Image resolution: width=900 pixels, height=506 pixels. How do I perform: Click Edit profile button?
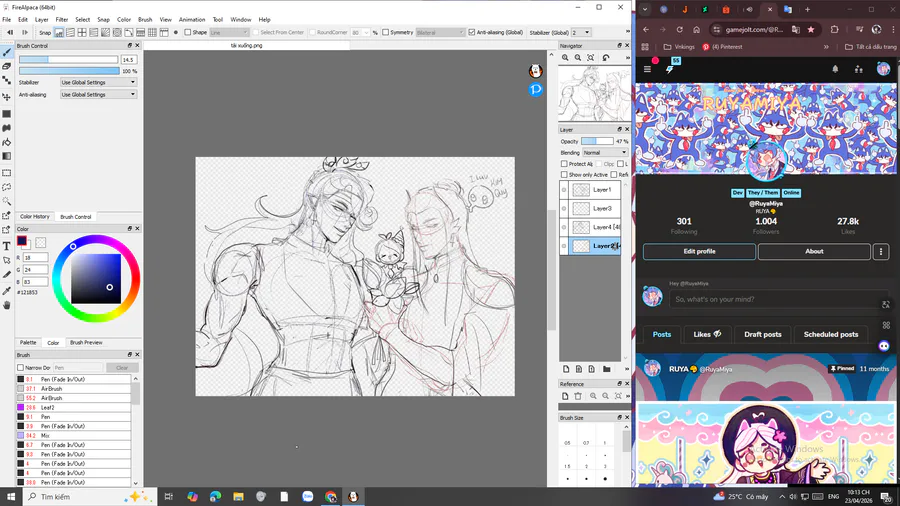tap(699, 251)
